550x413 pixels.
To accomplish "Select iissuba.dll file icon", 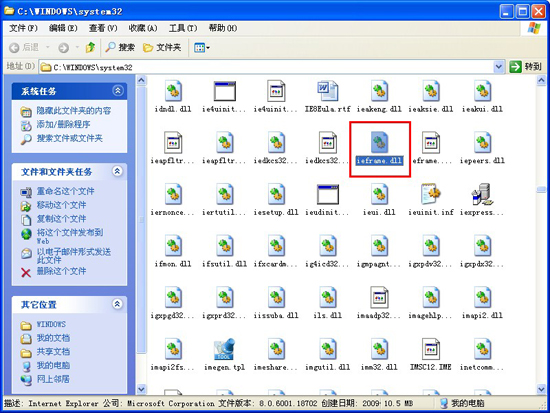I will point(276,297).
